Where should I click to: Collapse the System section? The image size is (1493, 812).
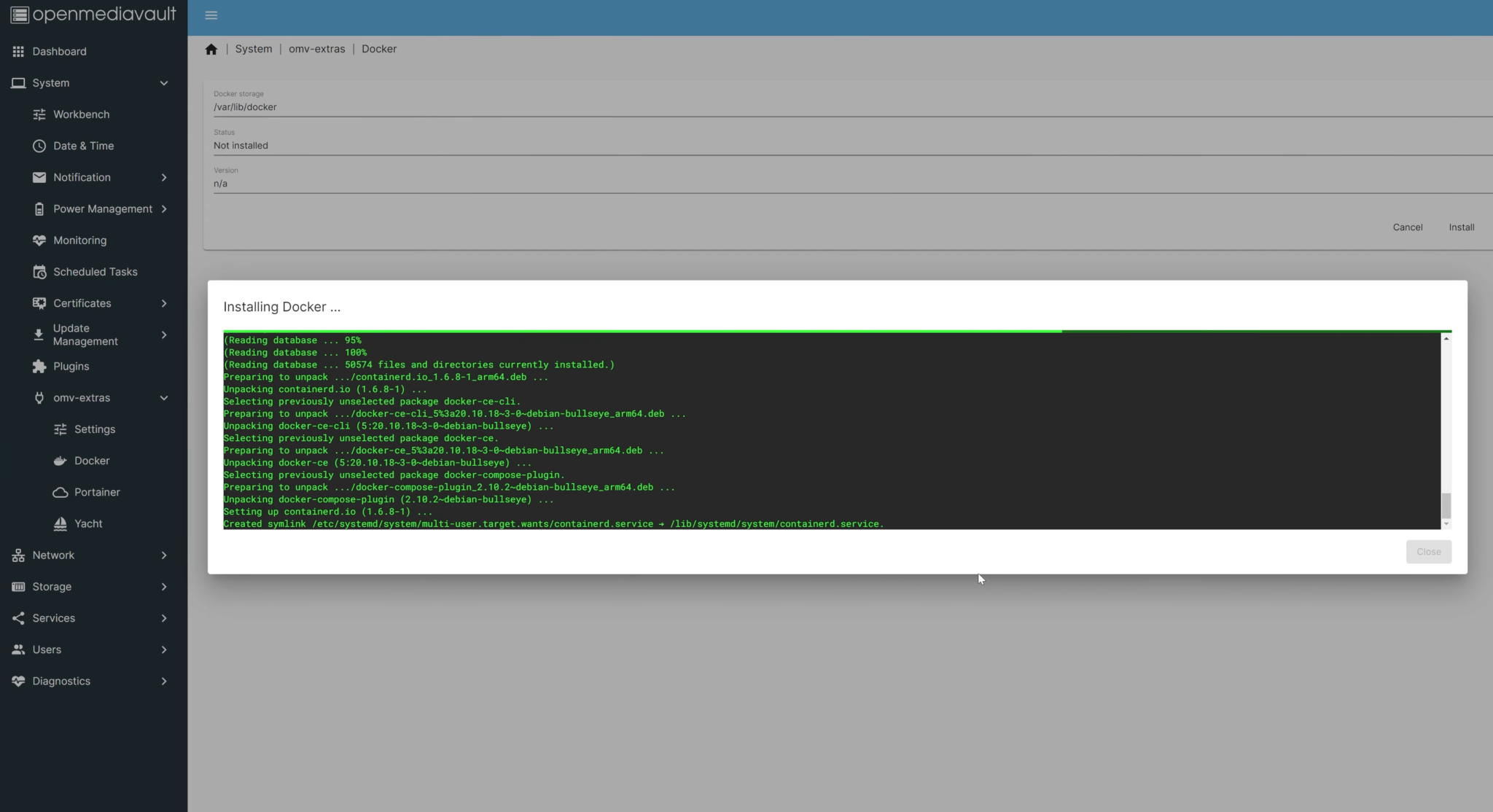(x=164, y=82)
